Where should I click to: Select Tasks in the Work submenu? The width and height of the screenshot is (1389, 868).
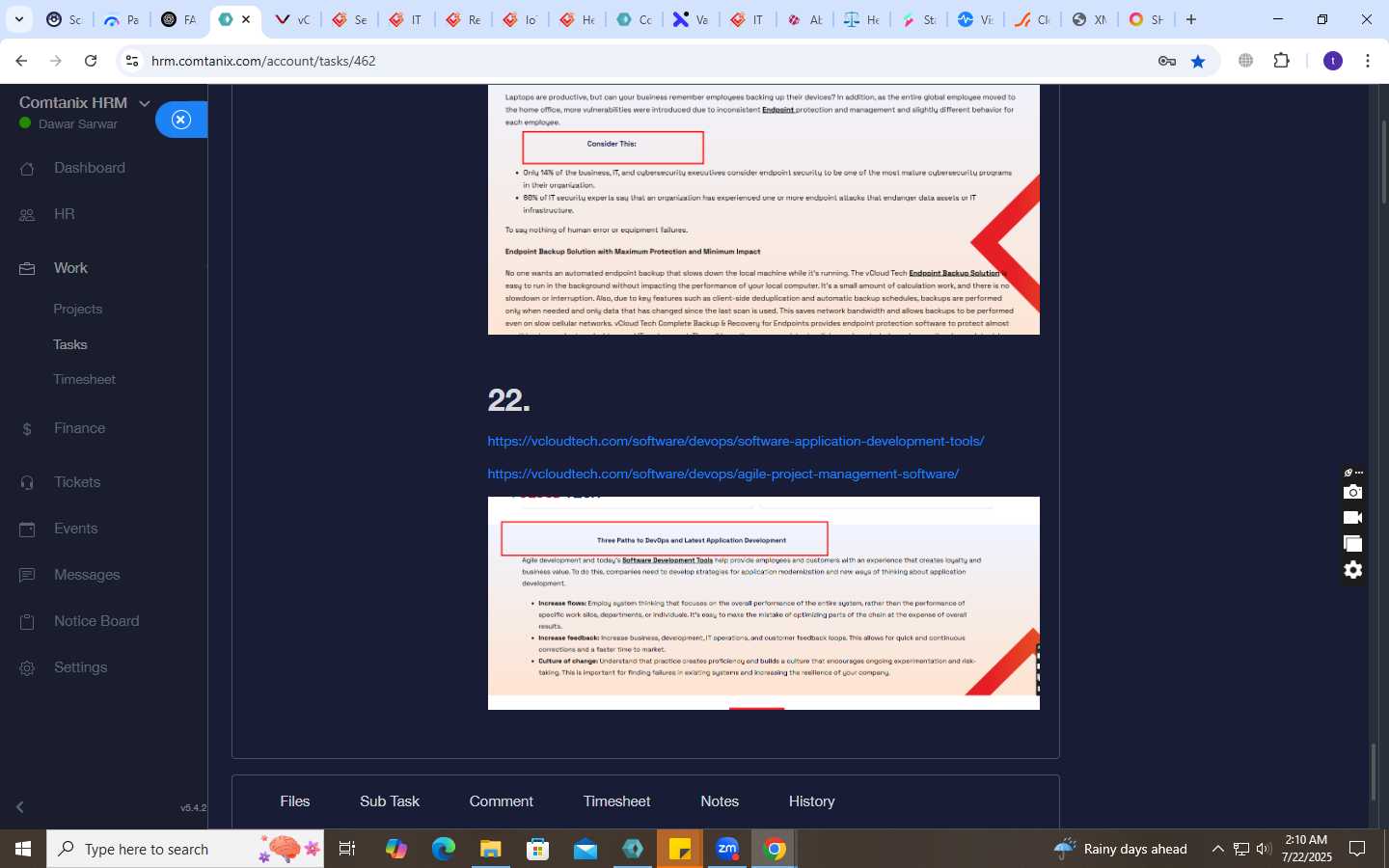pyautogui.click(x=70, y=344)
